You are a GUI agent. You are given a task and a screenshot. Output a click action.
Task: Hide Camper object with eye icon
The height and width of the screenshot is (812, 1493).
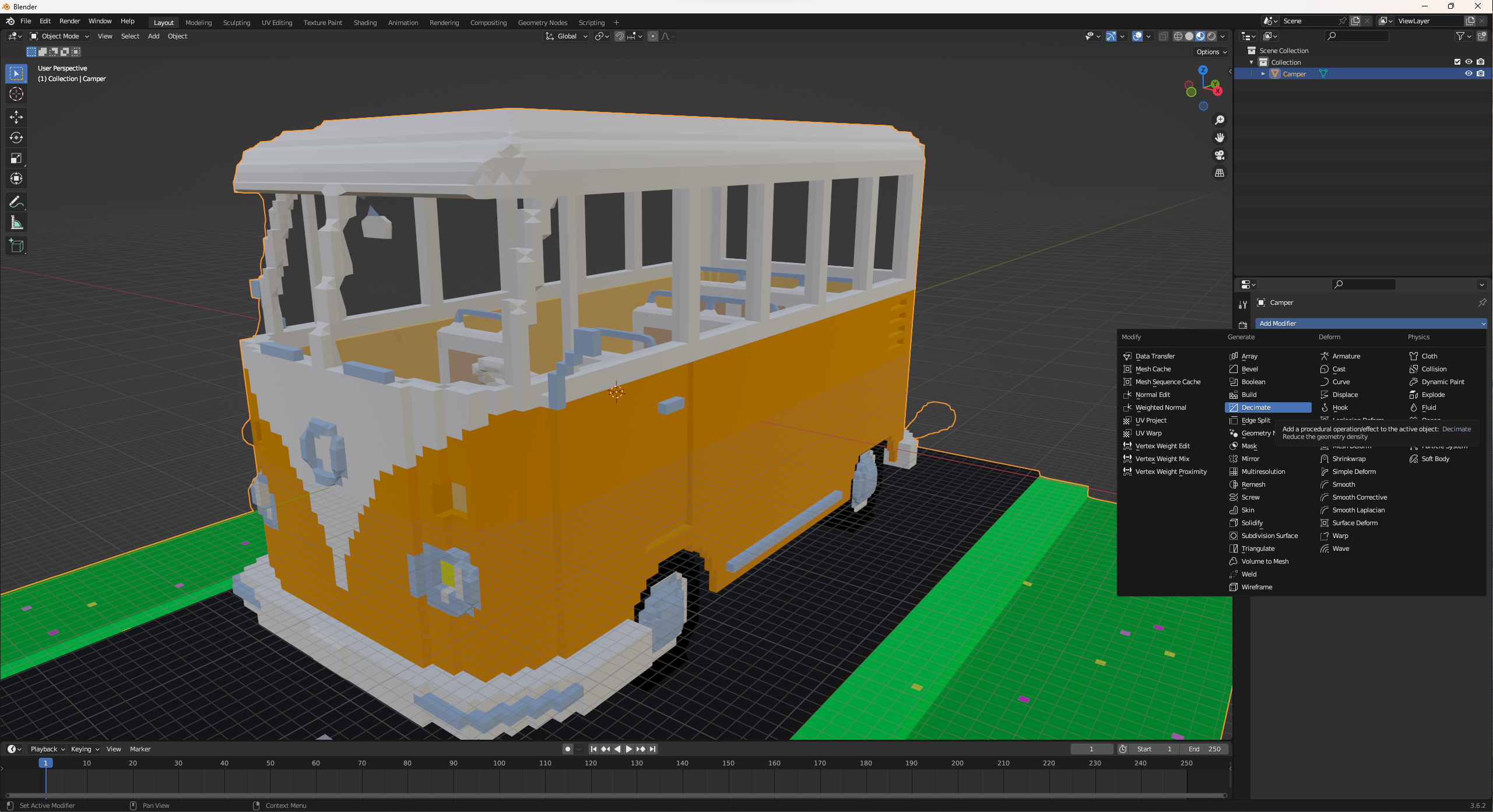(x=1469, y=73)
